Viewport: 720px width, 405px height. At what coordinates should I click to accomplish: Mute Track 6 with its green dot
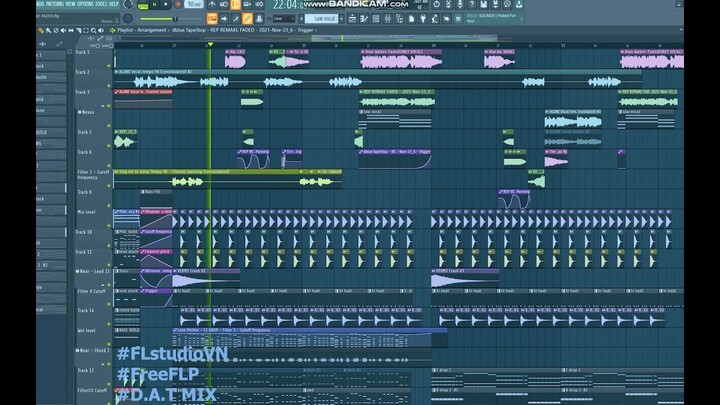click(x=109, y=165)
